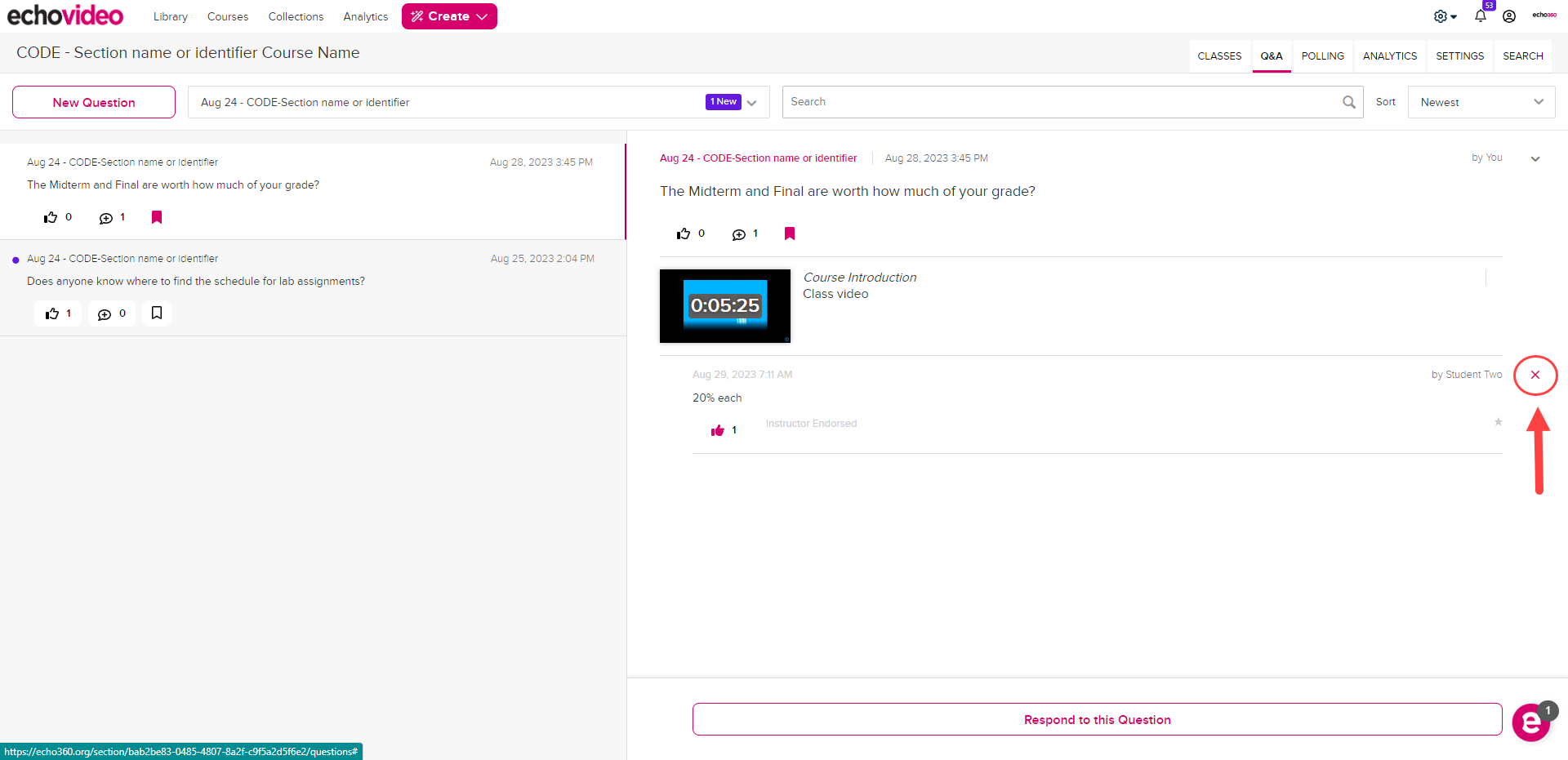Open the Course Introduction video thumbnail
Image resolution: width=1568 pixels, height=760 pixels.
coord(725,306)
